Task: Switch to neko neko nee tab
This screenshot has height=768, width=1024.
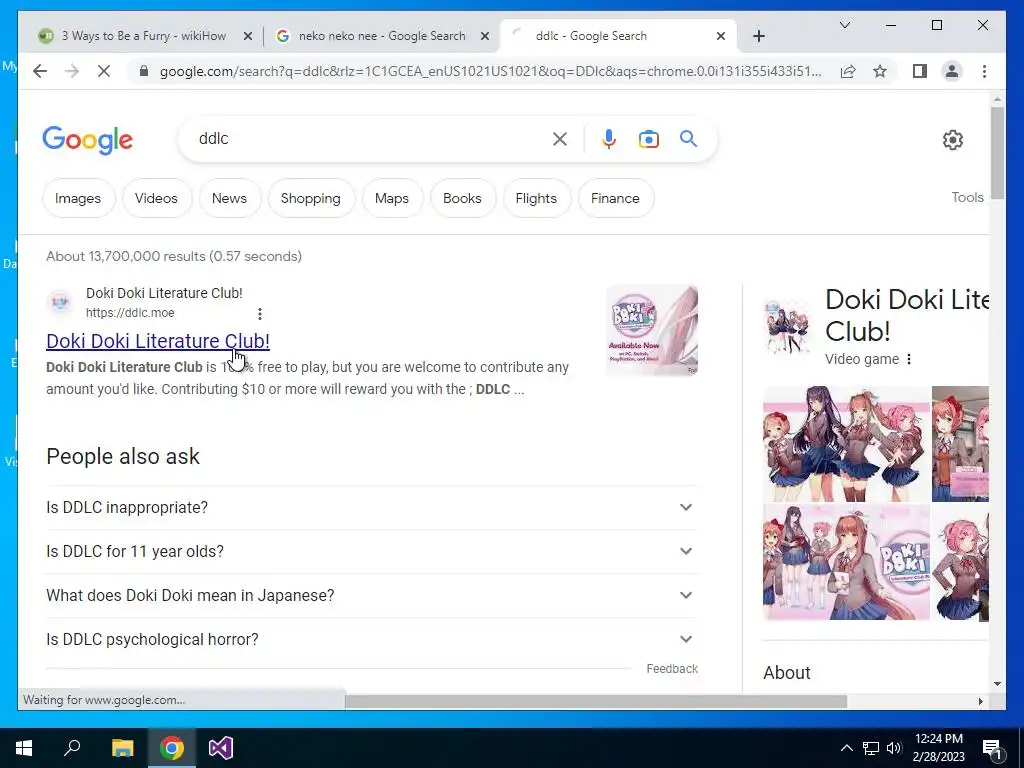Action: (x=382, y=36)
